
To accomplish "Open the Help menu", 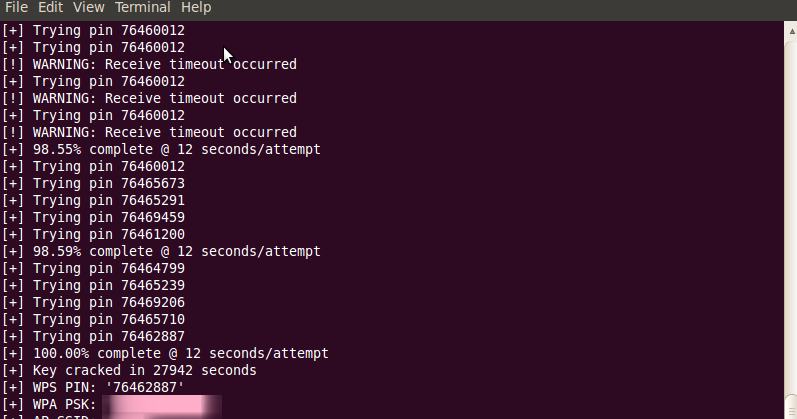I will coord(196,8).
